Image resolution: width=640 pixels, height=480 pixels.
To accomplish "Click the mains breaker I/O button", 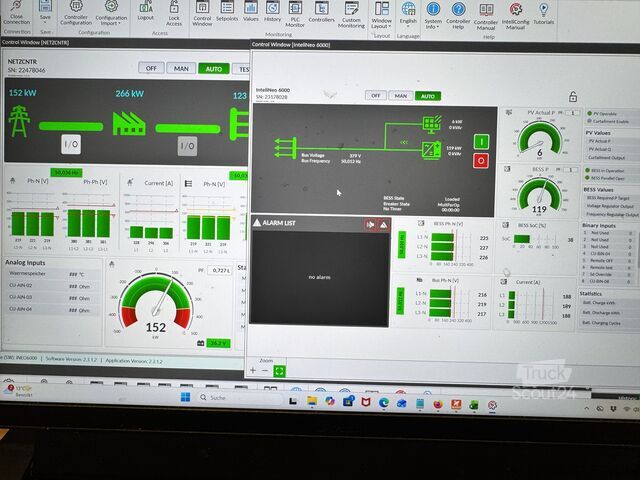I will tap(71, 144).
